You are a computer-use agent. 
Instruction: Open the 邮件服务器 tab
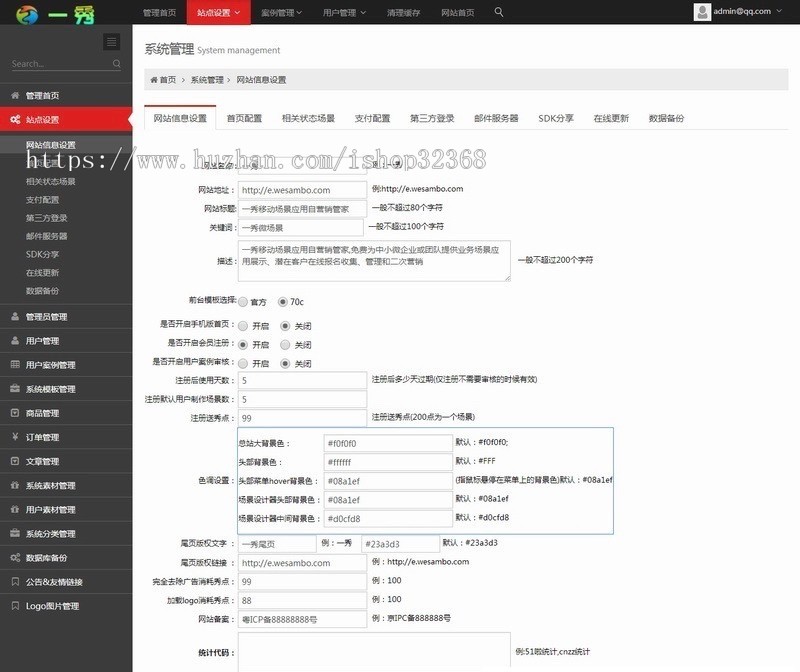[496, 118]
